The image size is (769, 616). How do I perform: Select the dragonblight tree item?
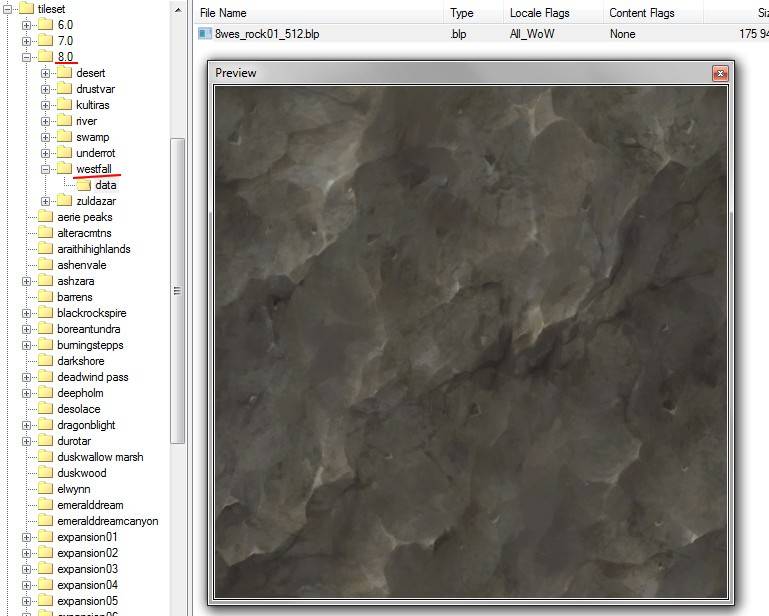coord(86,425)
